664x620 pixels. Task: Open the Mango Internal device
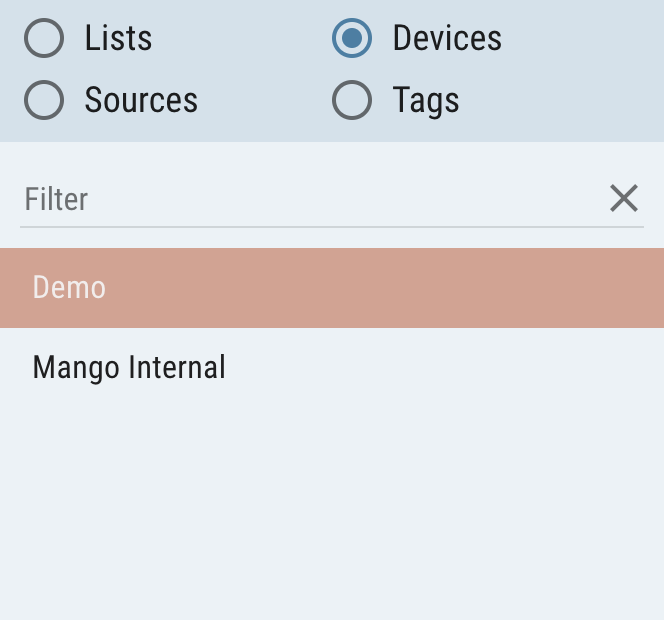331,368
